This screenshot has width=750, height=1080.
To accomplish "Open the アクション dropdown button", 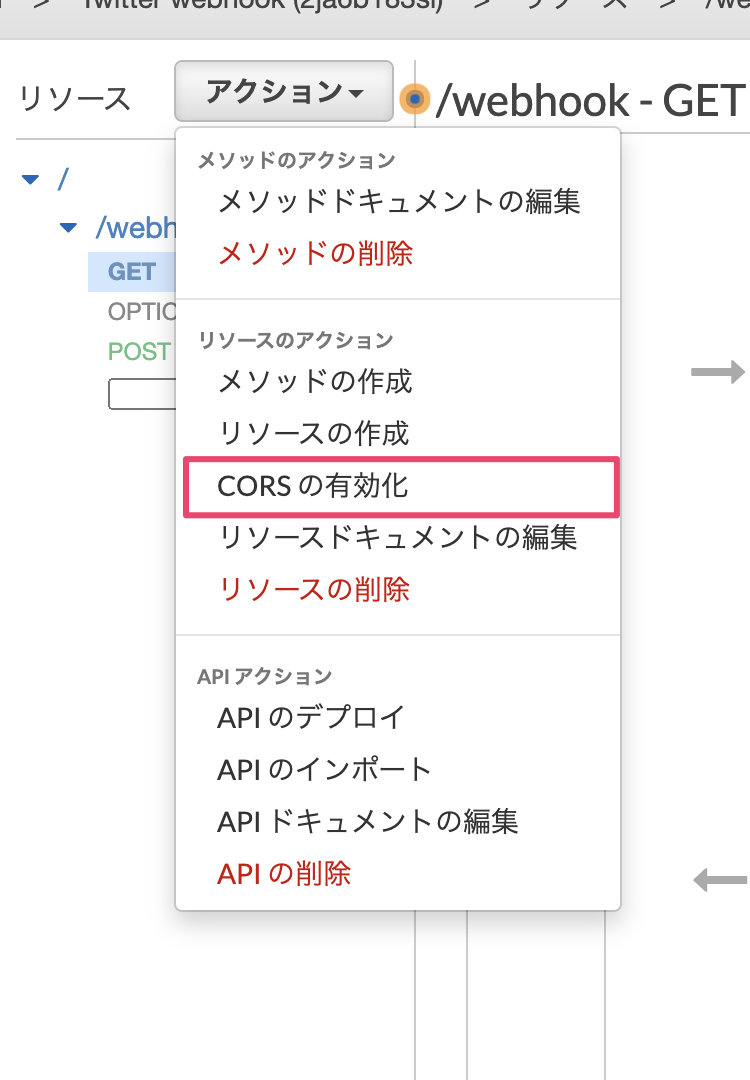I will pos(284,91).
